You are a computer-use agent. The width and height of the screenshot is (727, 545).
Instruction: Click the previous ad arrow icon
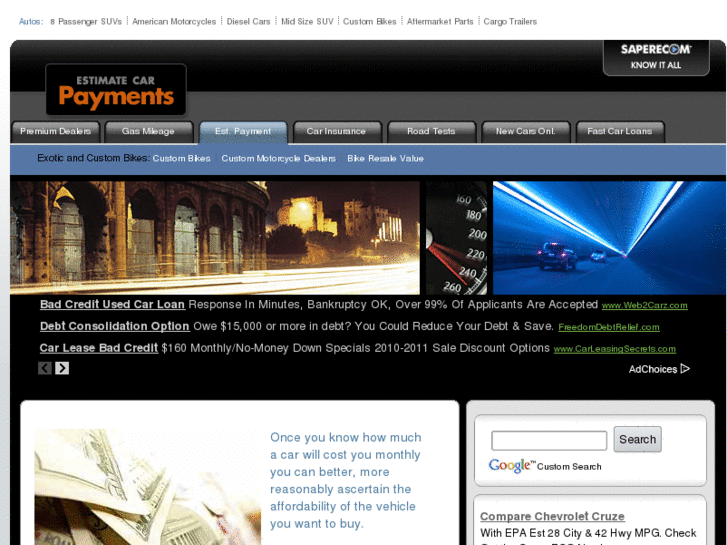point(45,368)
